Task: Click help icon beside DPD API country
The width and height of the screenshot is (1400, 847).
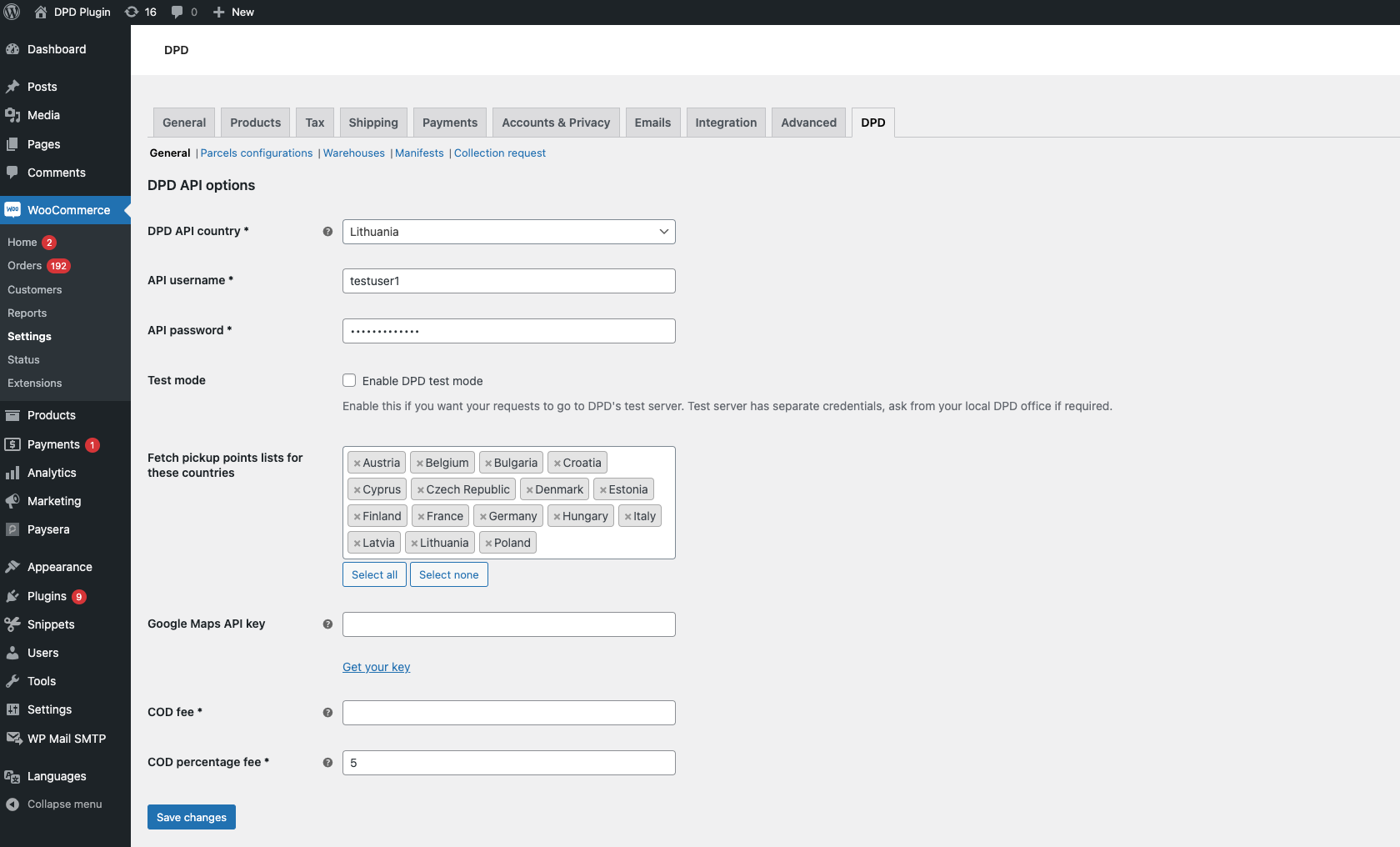Action: click(327, 232)
